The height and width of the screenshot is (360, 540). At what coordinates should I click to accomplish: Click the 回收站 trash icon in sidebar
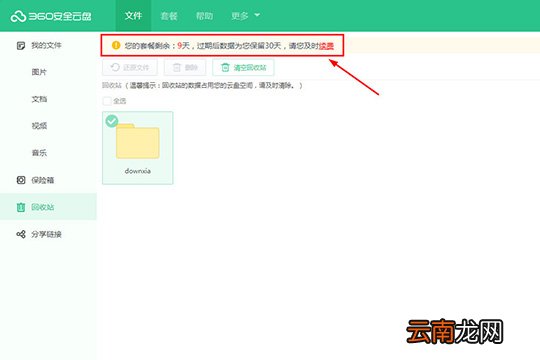(21, 207)
